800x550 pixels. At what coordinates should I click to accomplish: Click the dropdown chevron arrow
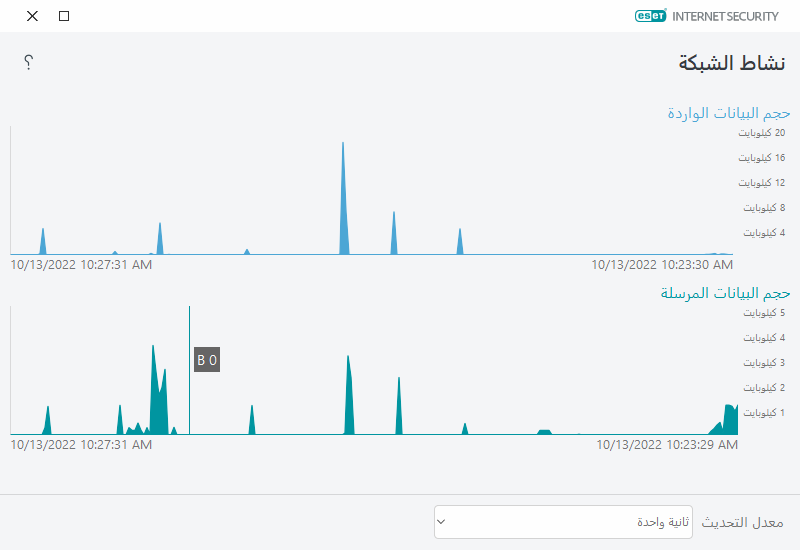click(x=441, y=522)
